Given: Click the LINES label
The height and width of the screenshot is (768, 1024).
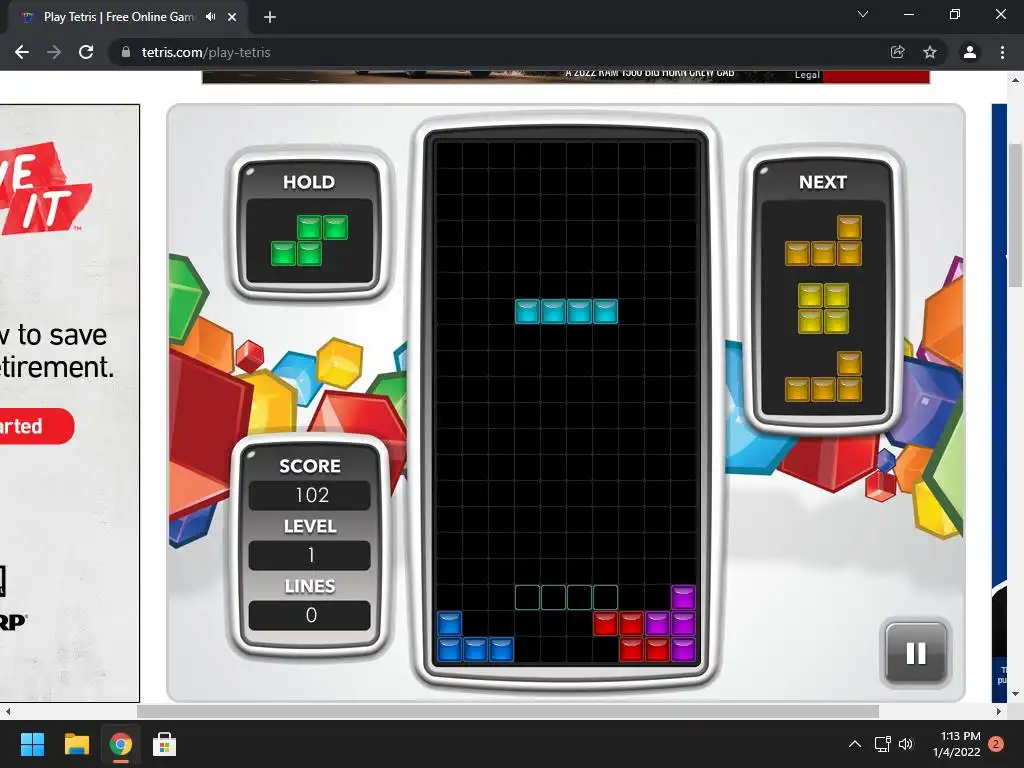Looking at the screenshot, I should (x=310, y=586).
